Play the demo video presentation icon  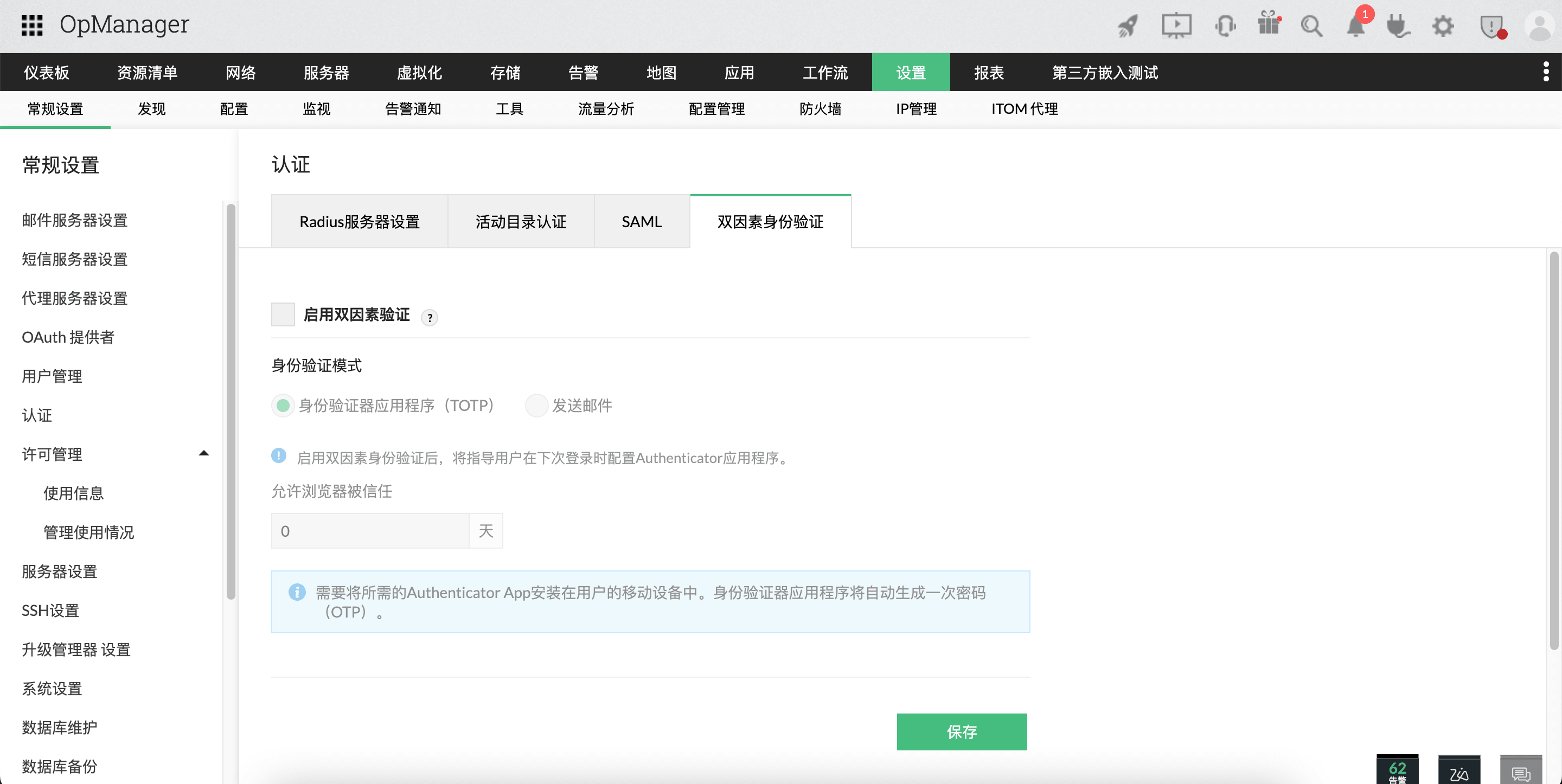(x=1176, y=26)
